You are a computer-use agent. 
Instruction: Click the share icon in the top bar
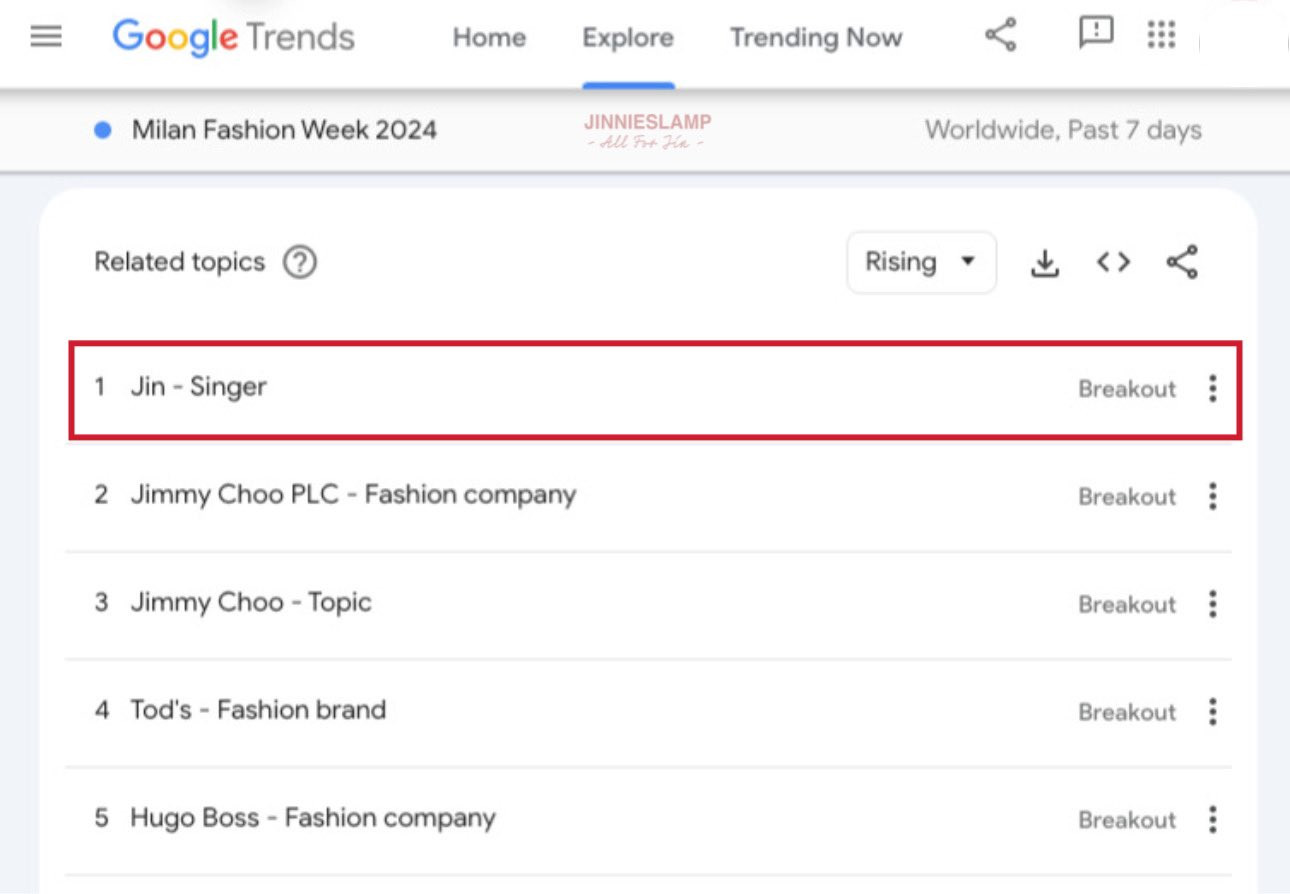(x=999, y=33)
